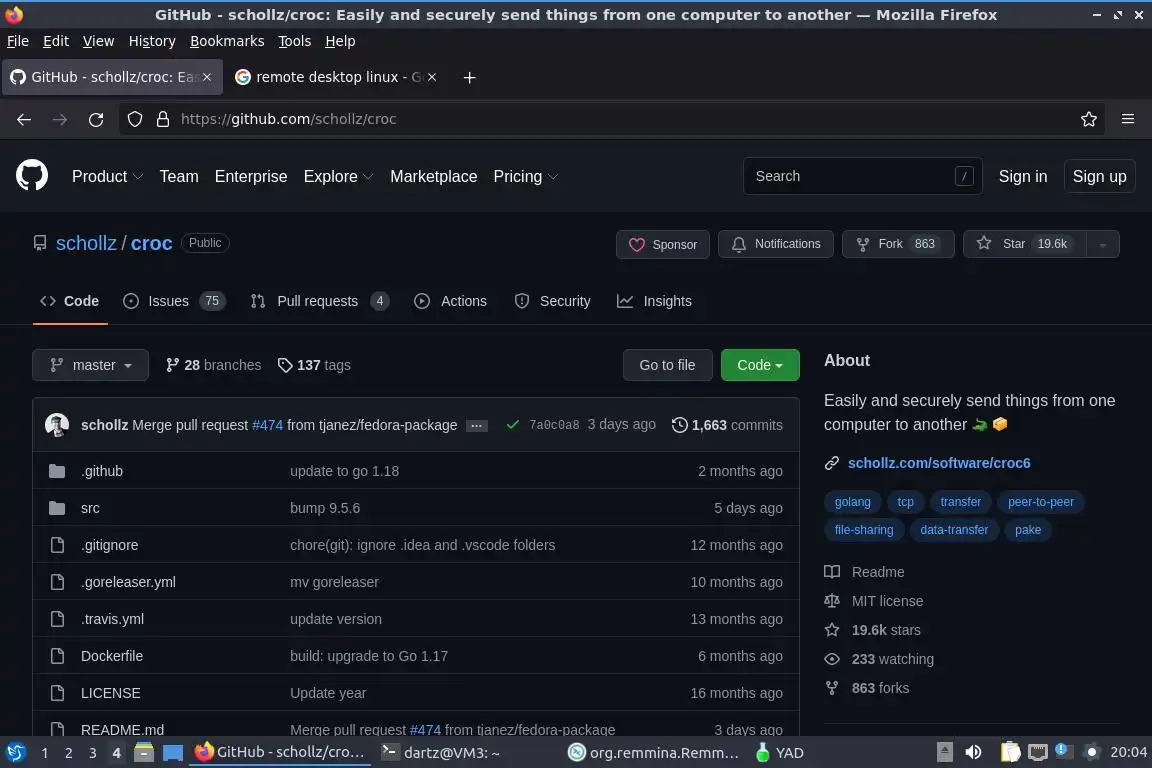
Task: Open the Team page
Action: click(x=179, y=176)
